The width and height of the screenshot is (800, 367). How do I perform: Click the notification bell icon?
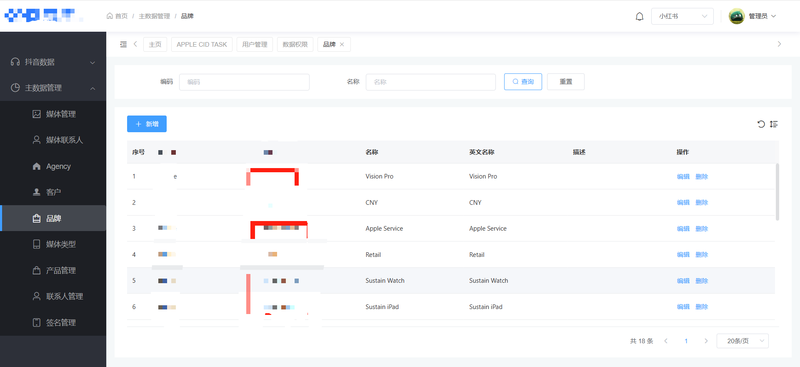(639, 16)
